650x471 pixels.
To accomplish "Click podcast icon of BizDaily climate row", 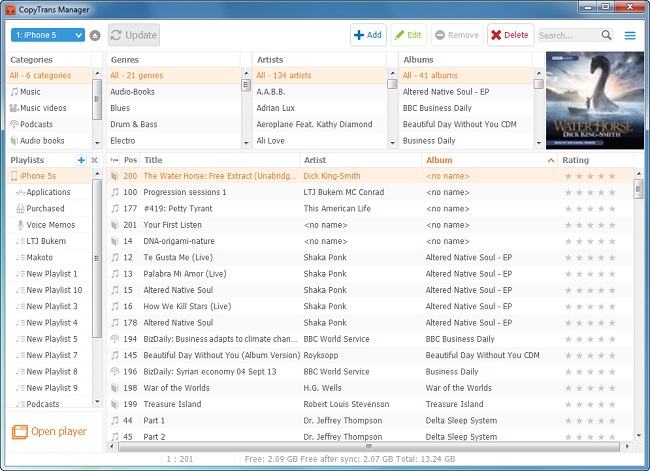I will 115,339.
